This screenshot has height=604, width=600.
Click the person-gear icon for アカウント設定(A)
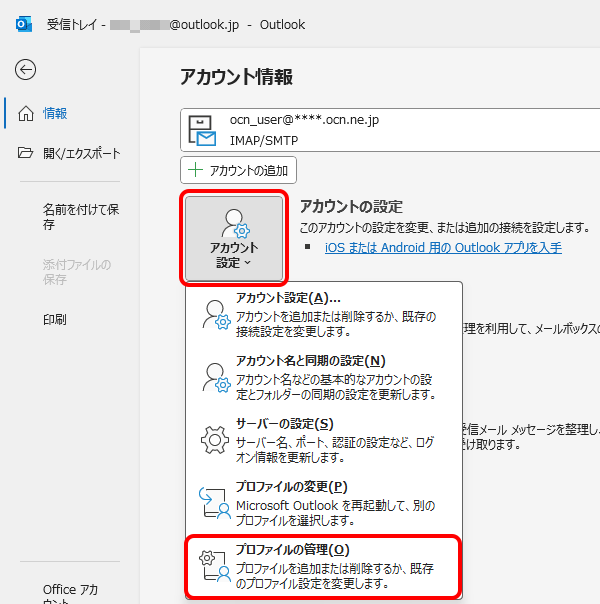[x=216, y=314]
